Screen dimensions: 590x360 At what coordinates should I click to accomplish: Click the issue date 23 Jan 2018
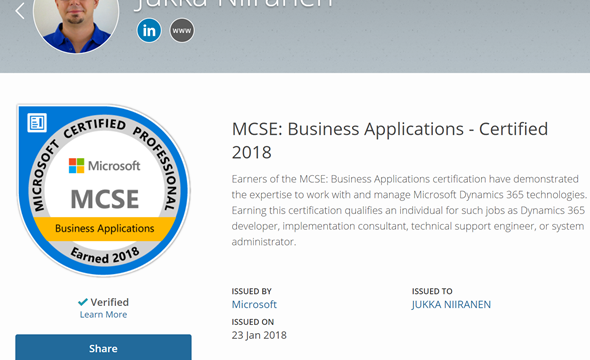pos(259,335)
